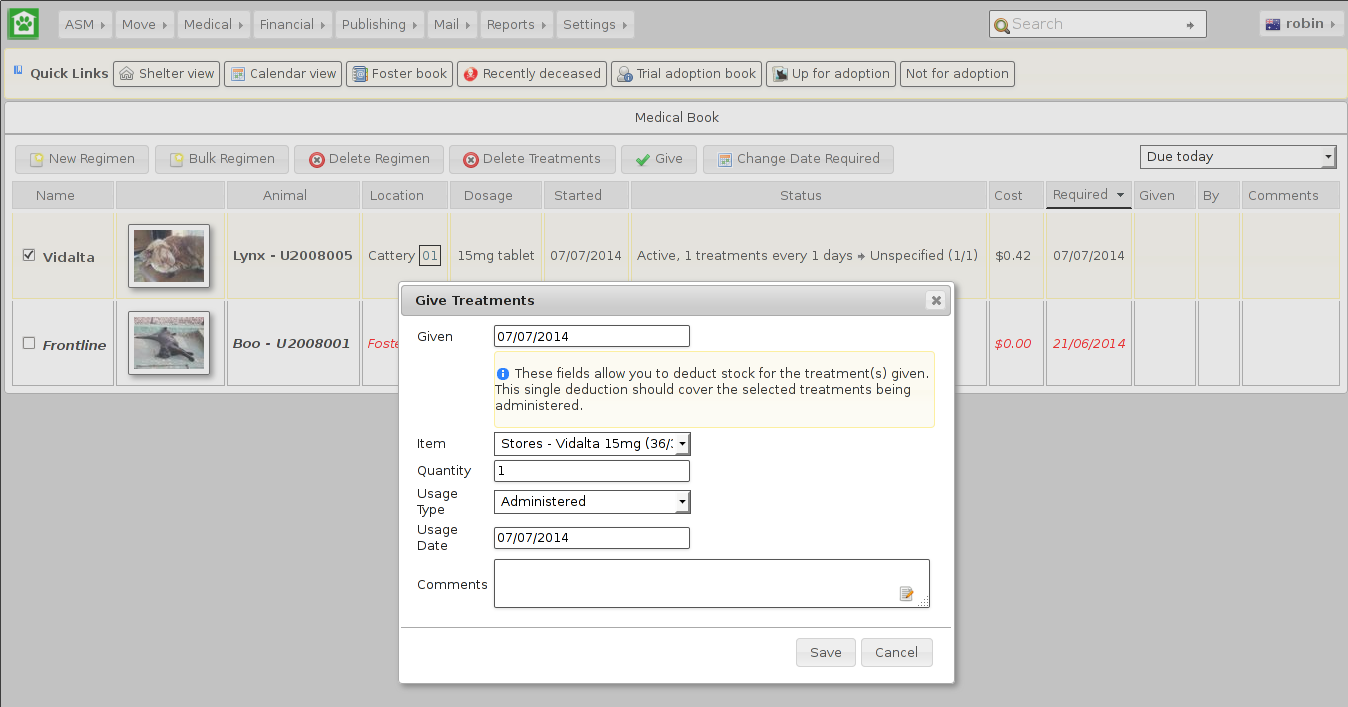Open the Trial adoption book link

click(x=686, y=74)
